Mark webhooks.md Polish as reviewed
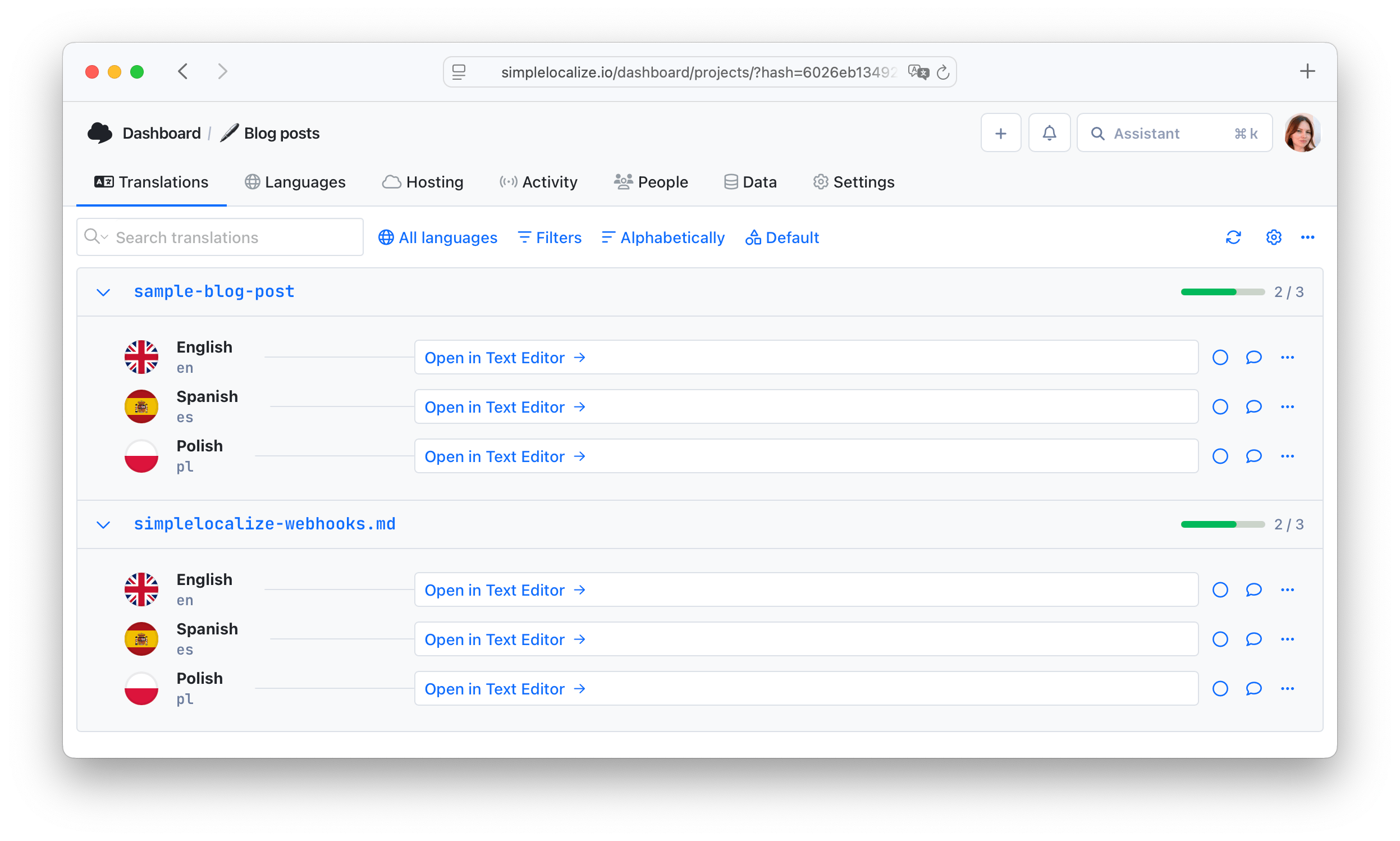The width and height of the screenshot is (1400, 841). click(1220, 688)
